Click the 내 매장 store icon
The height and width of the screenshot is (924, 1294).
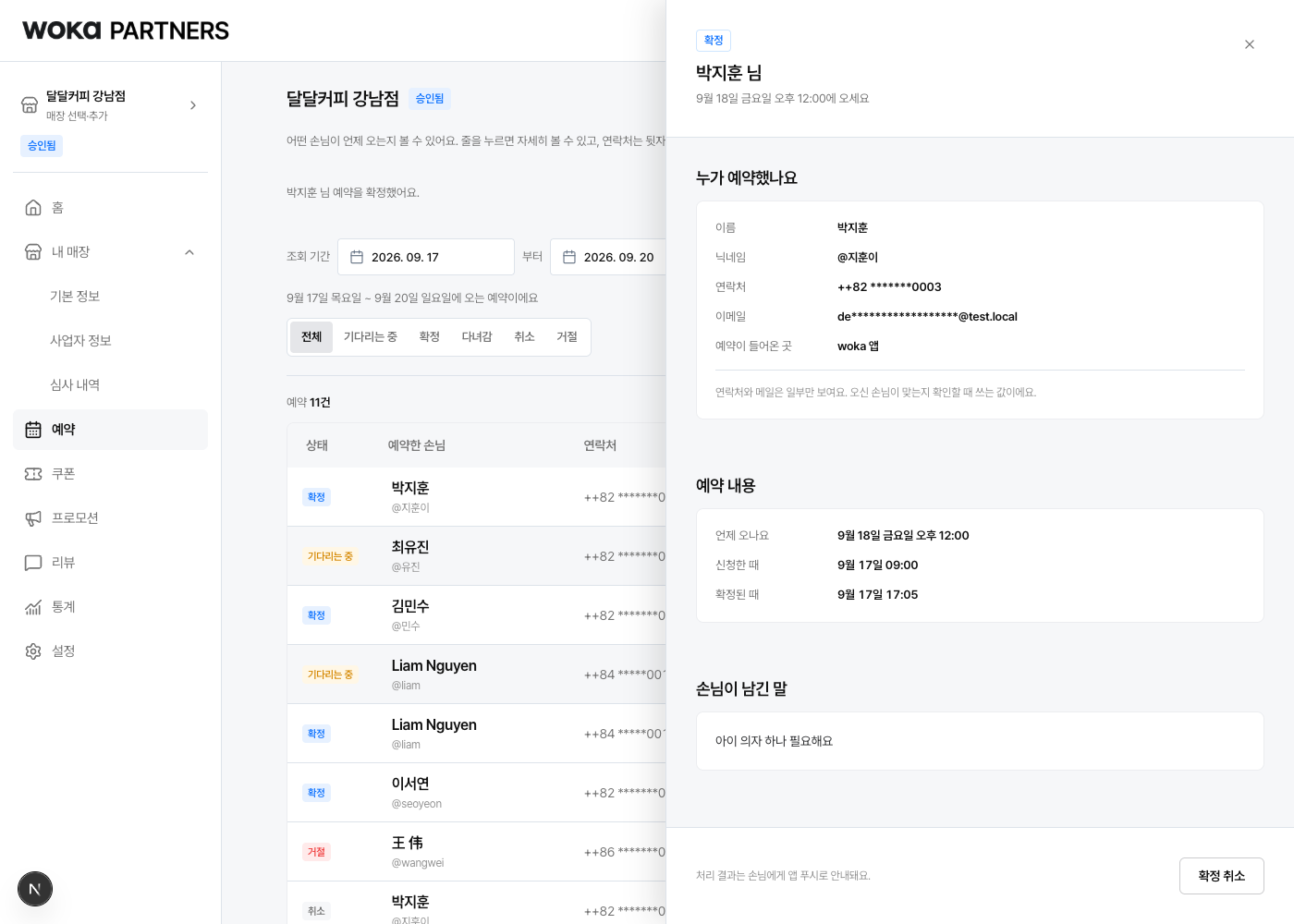click(33, 252)
